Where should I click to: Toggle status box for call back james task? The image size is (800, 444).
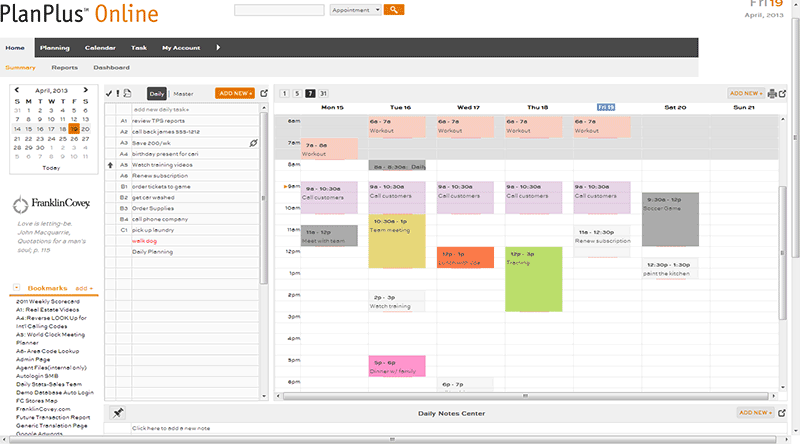point(110,132)
